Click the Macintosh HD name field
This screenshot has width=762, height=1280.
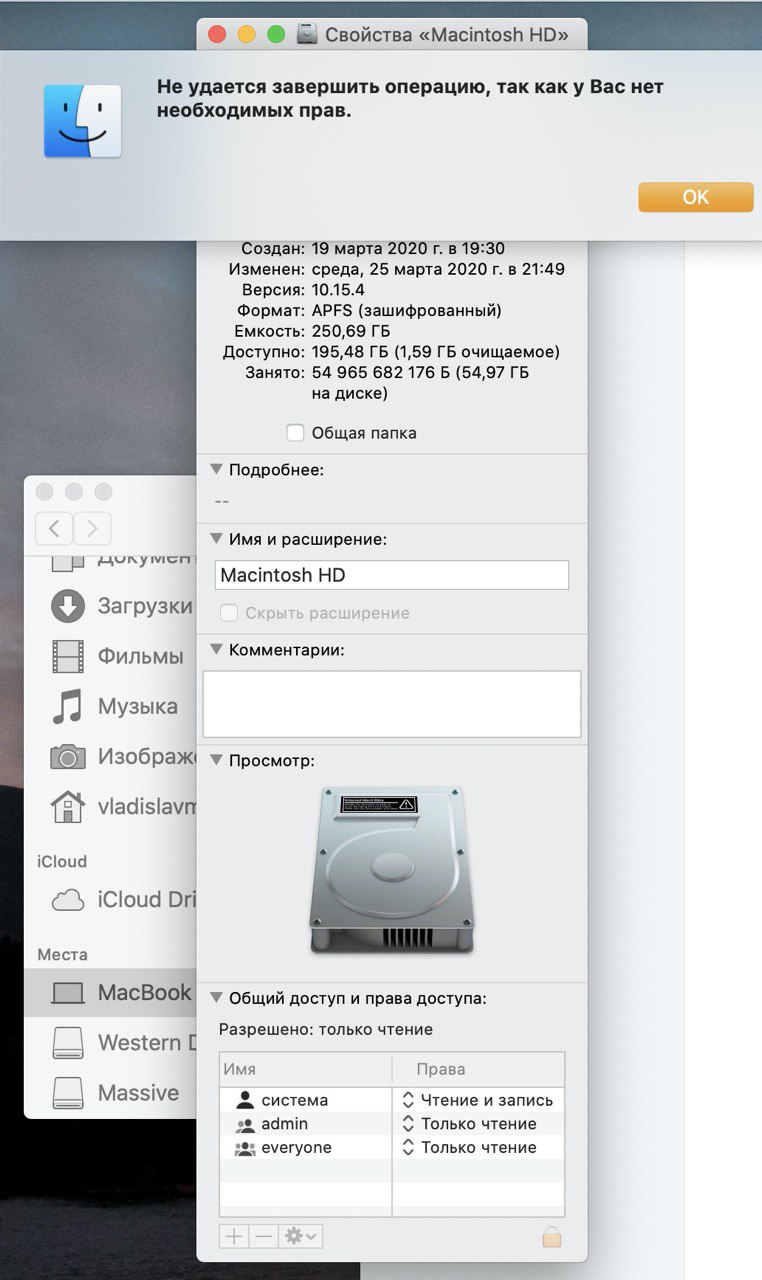(392, 575)
